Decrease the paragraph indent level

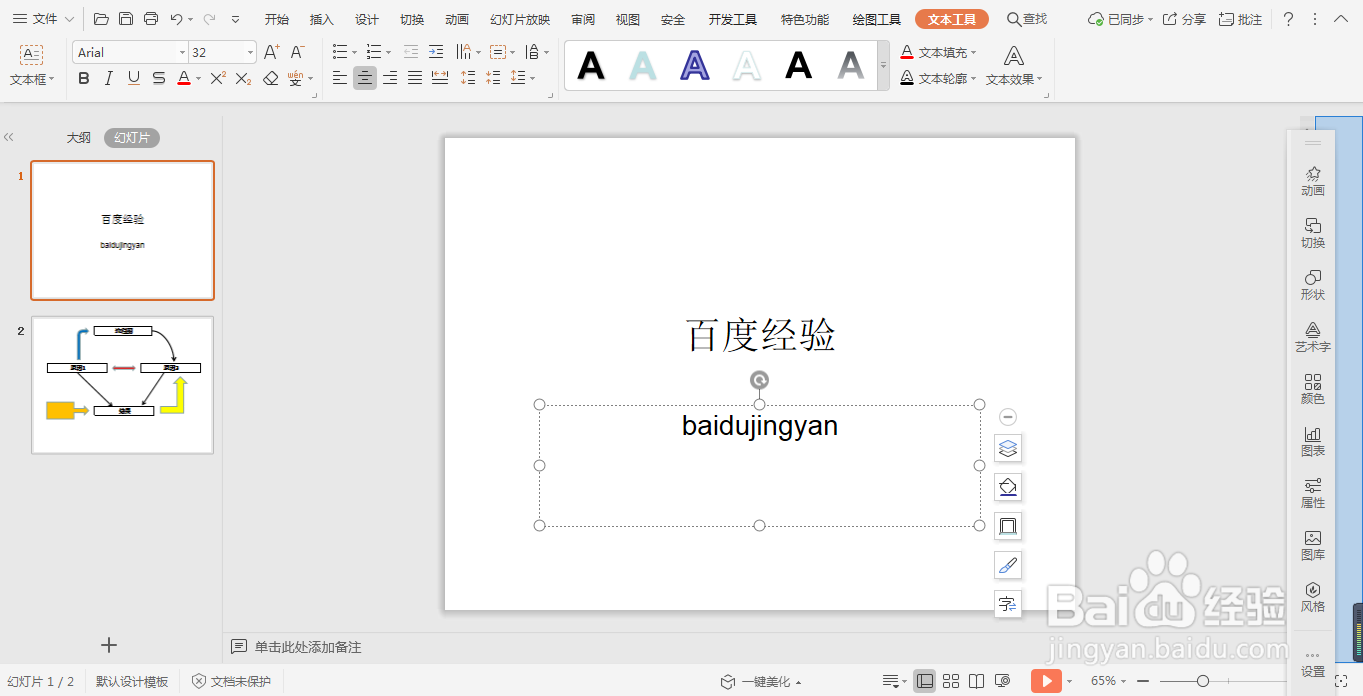coord(411,52)
